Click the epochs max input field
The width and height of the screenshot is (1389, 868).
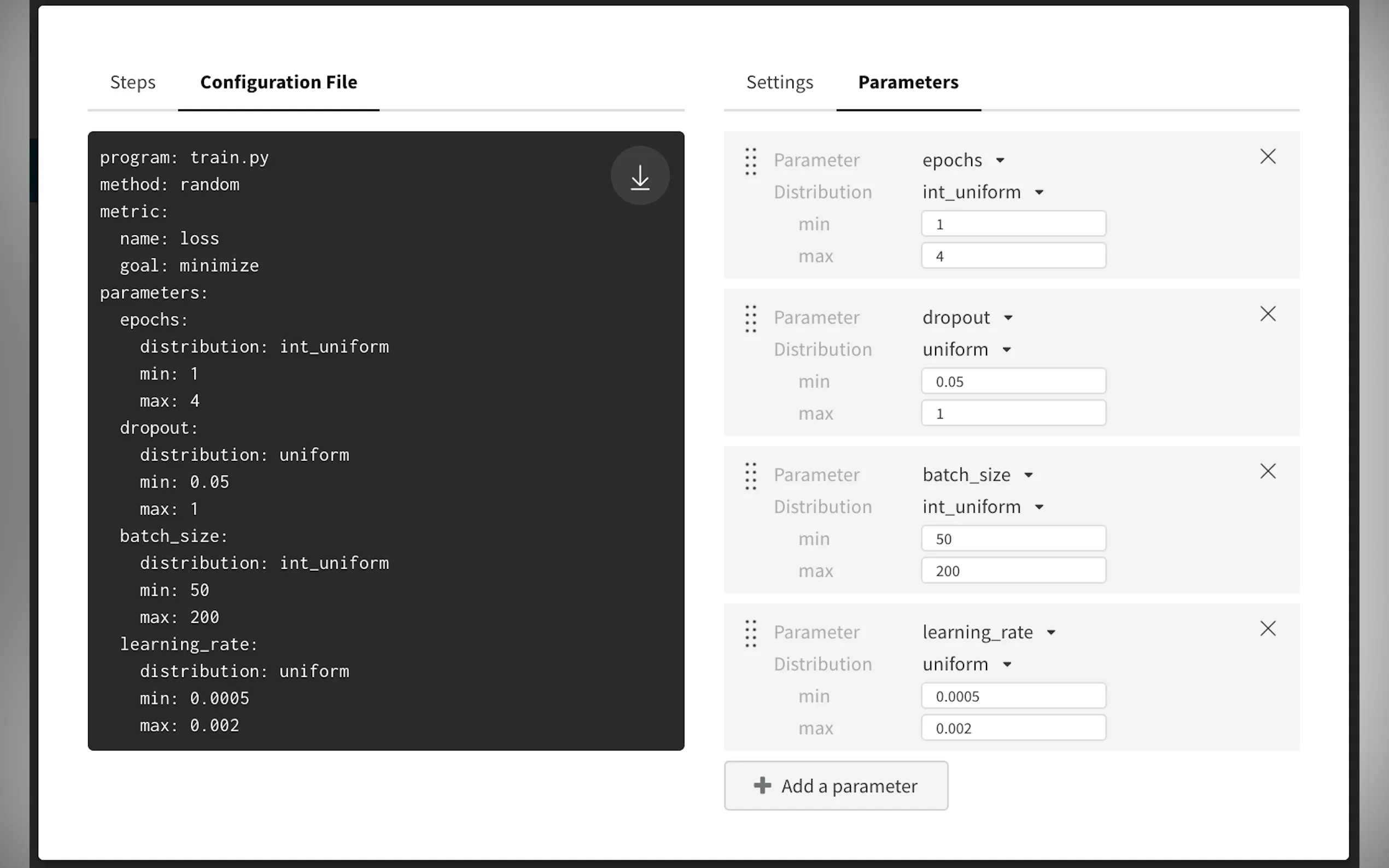tap(1013, 256)
